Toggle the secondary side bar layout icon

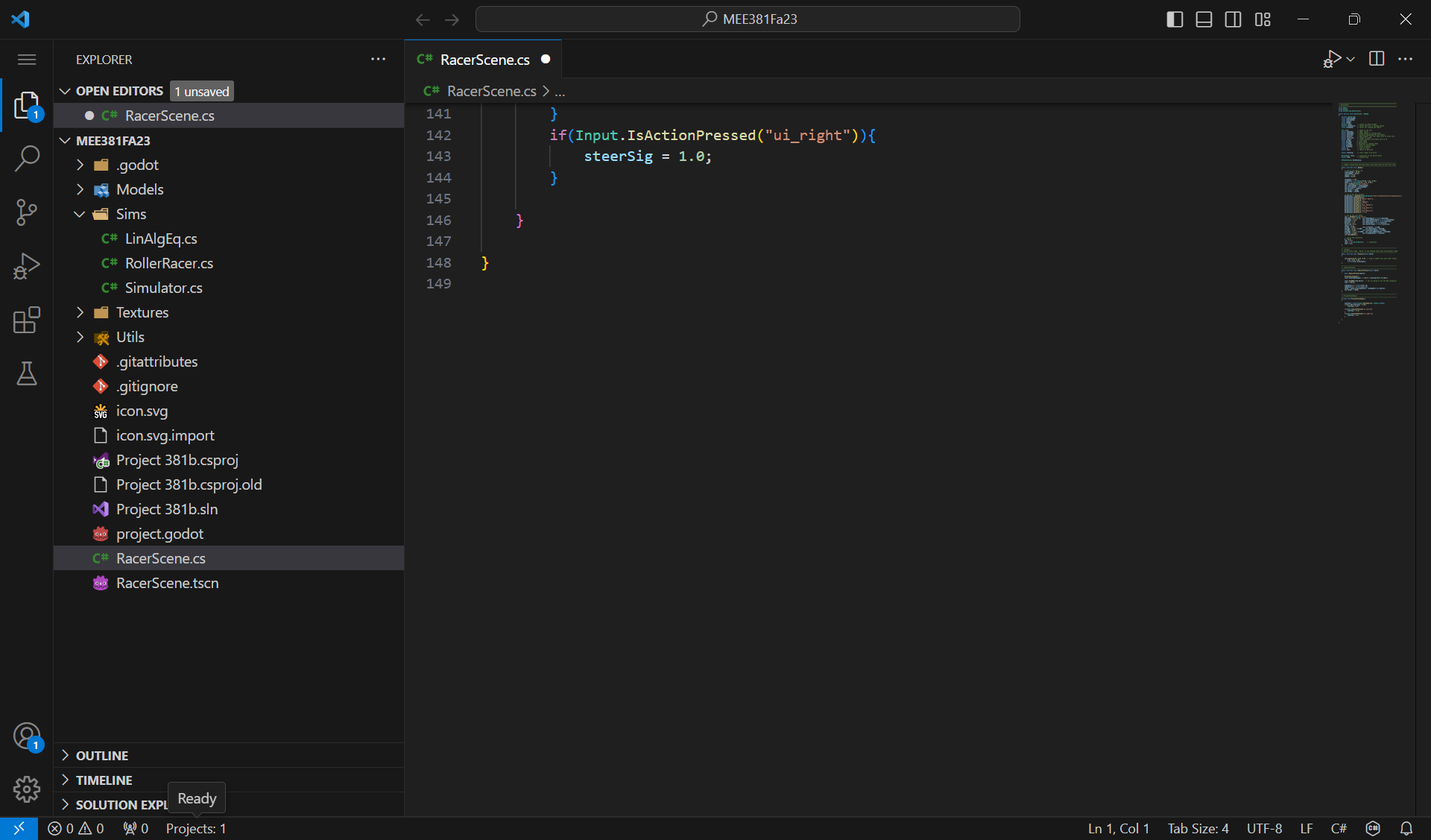pos(1233,19)
